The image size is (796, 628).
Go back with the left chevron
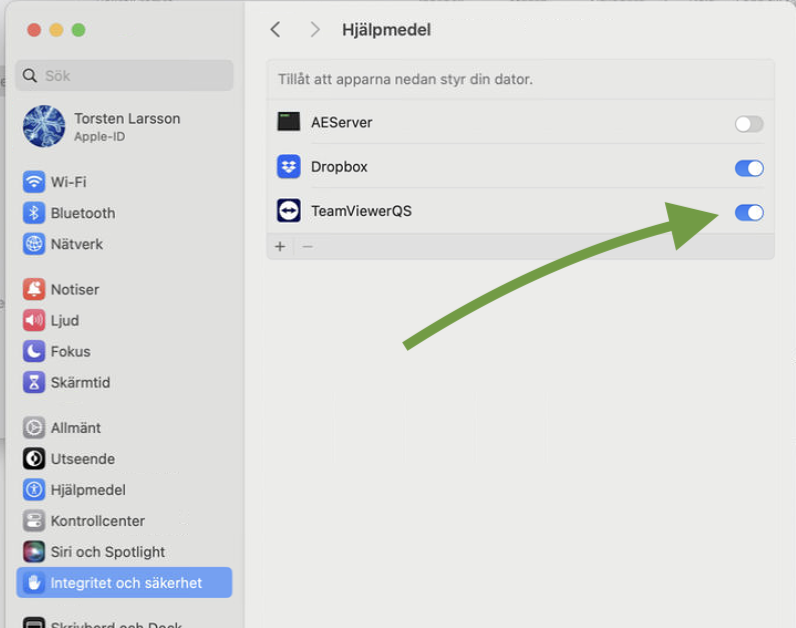(276, 29)
